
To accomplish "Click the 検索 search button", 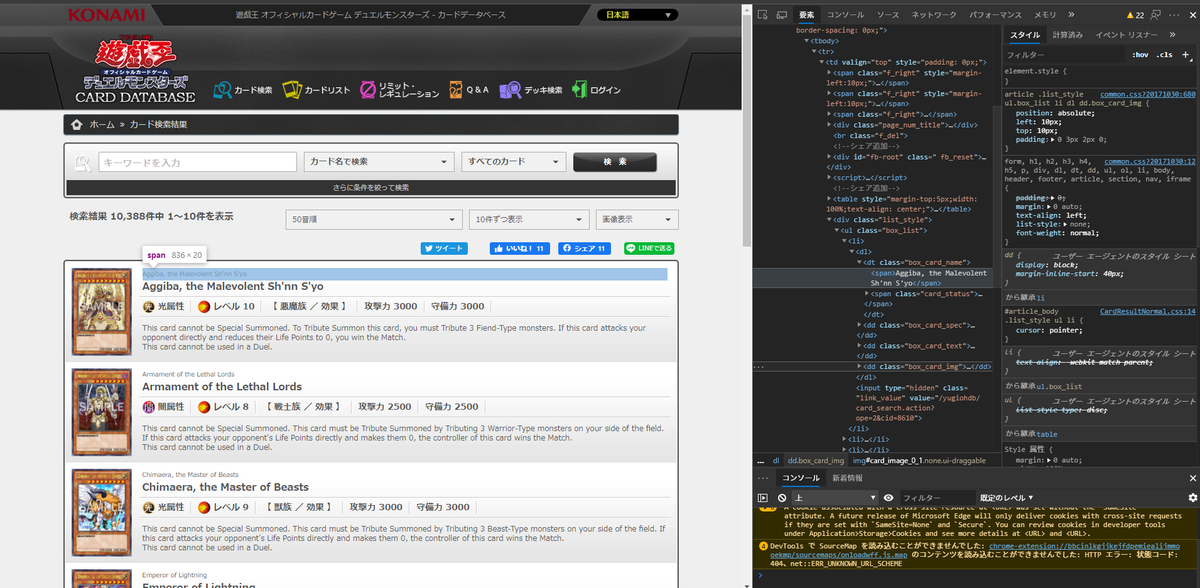I will click(615, 162).
